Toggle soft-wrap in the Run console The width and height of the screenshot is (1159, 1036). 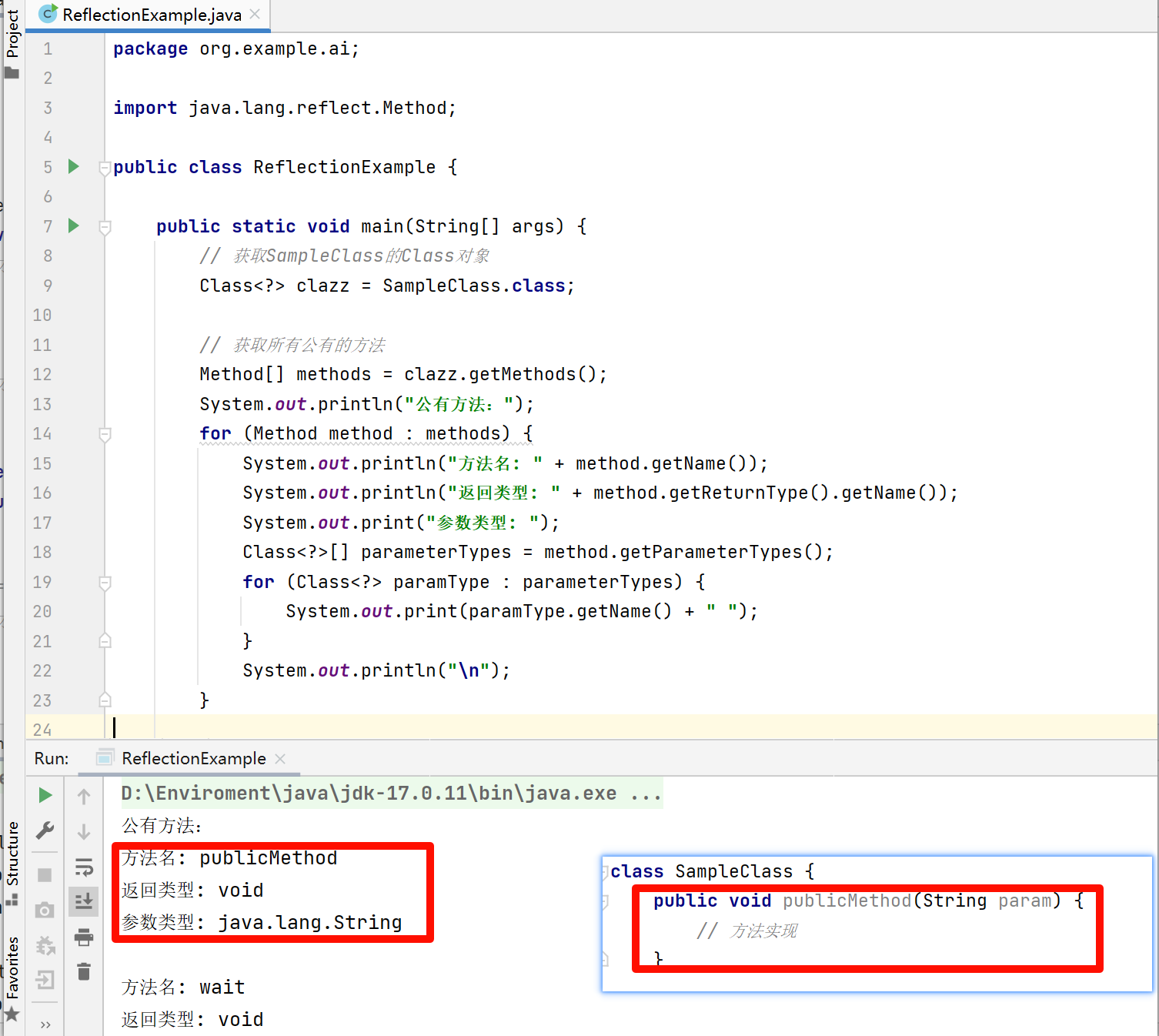[x=84, y=868]
